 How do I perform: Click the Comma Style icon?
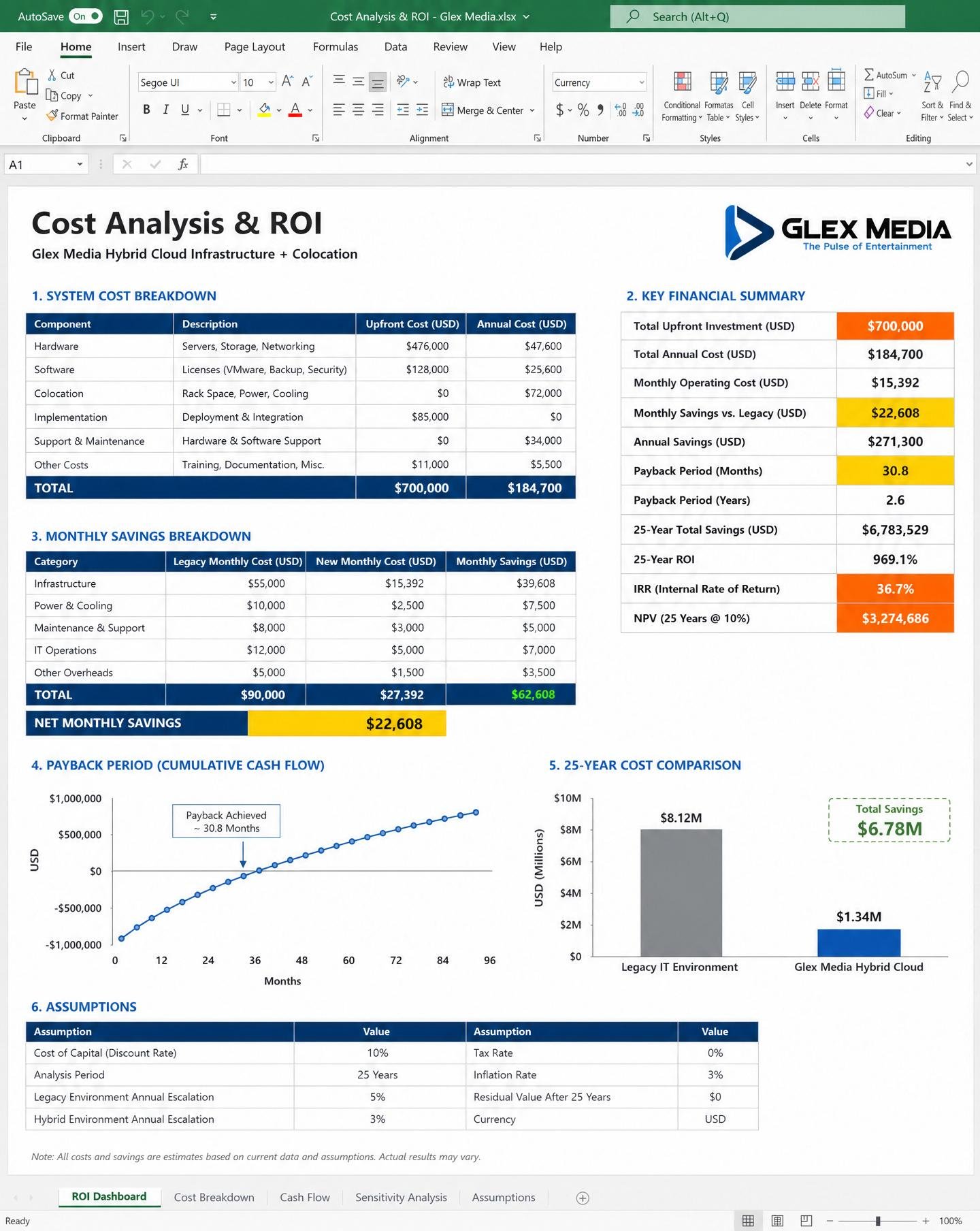point(600,110)
